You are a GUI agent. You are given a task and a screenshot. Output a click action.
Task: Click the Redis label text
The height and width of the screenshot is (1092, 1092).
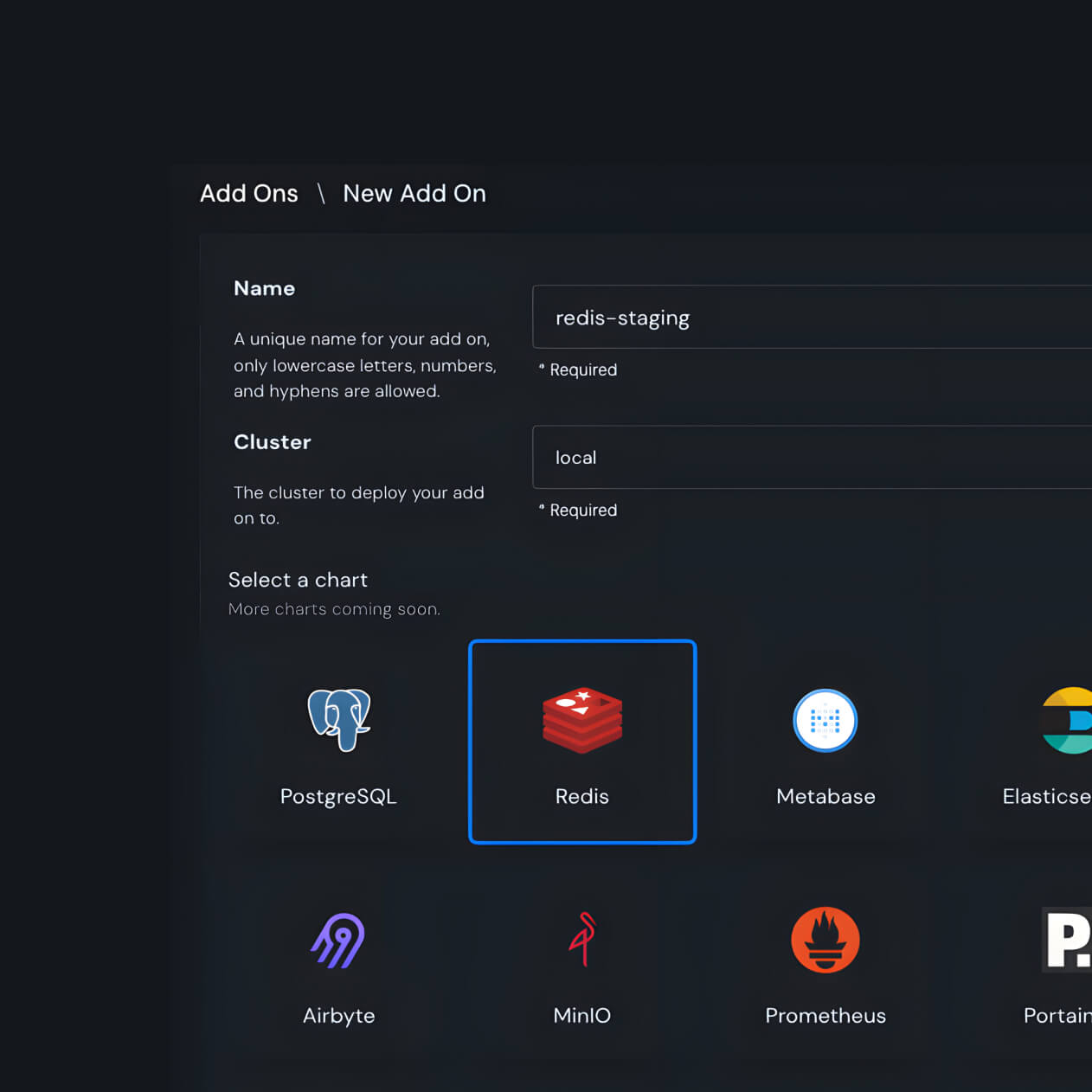582,796
